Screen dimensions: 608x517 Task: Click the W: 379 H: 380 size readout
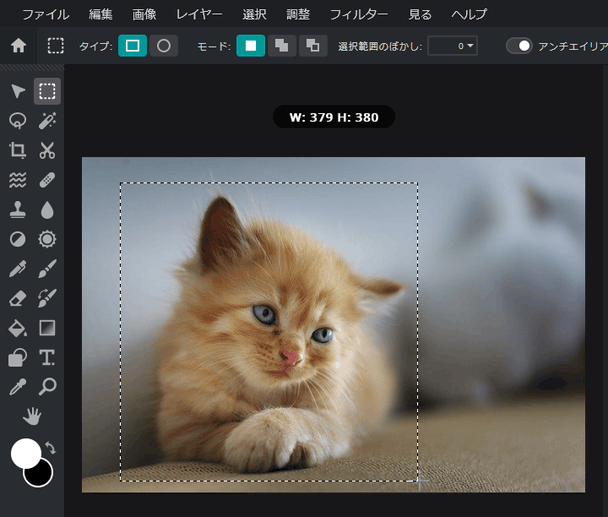(334, 117)
